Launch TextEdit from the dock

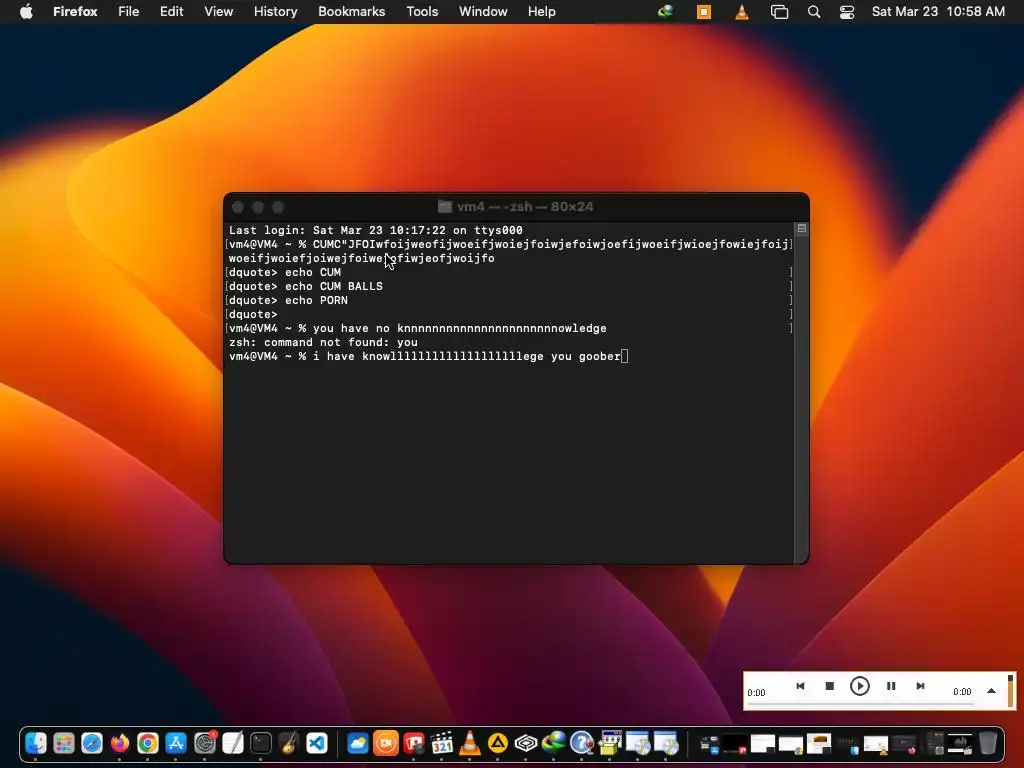232,743
